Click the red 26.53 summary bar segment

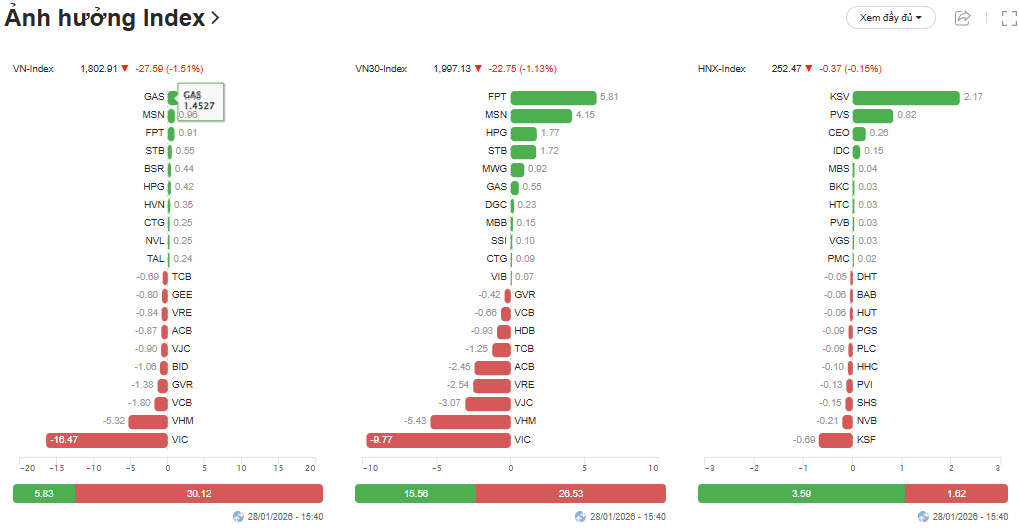pyautogui.click(x=570, y=493)
